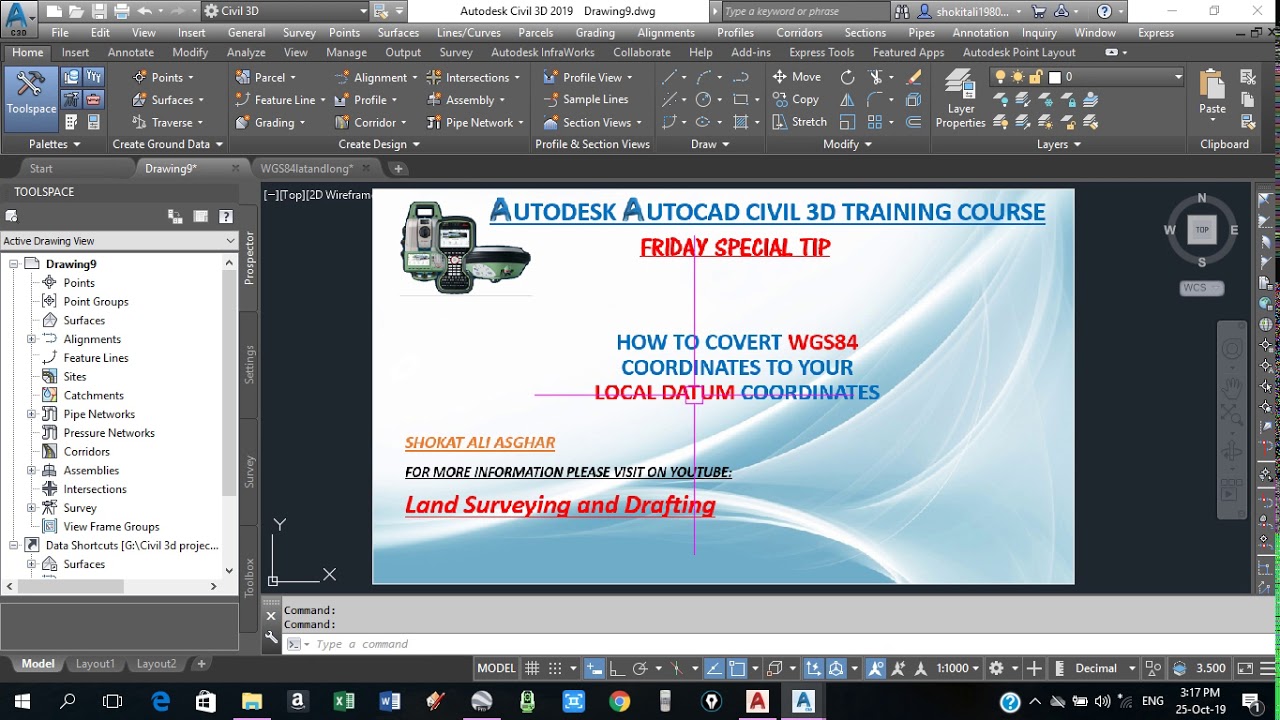The width and height of the screenshot is (1280, 720).
Task: Switch to WGS84latandlong drawing tab
Action: click(x=306, y=168)
